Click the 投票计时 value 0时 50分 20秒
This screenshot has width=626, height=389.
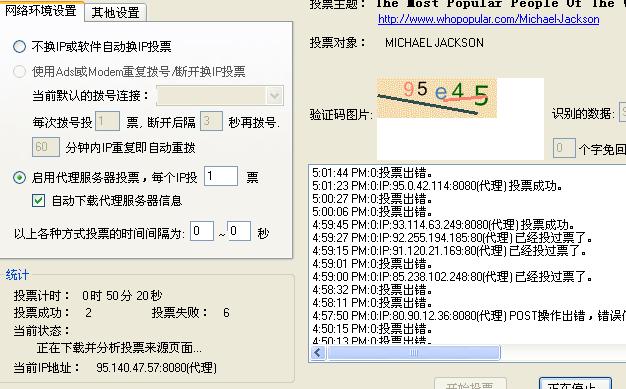click(122, 296)
